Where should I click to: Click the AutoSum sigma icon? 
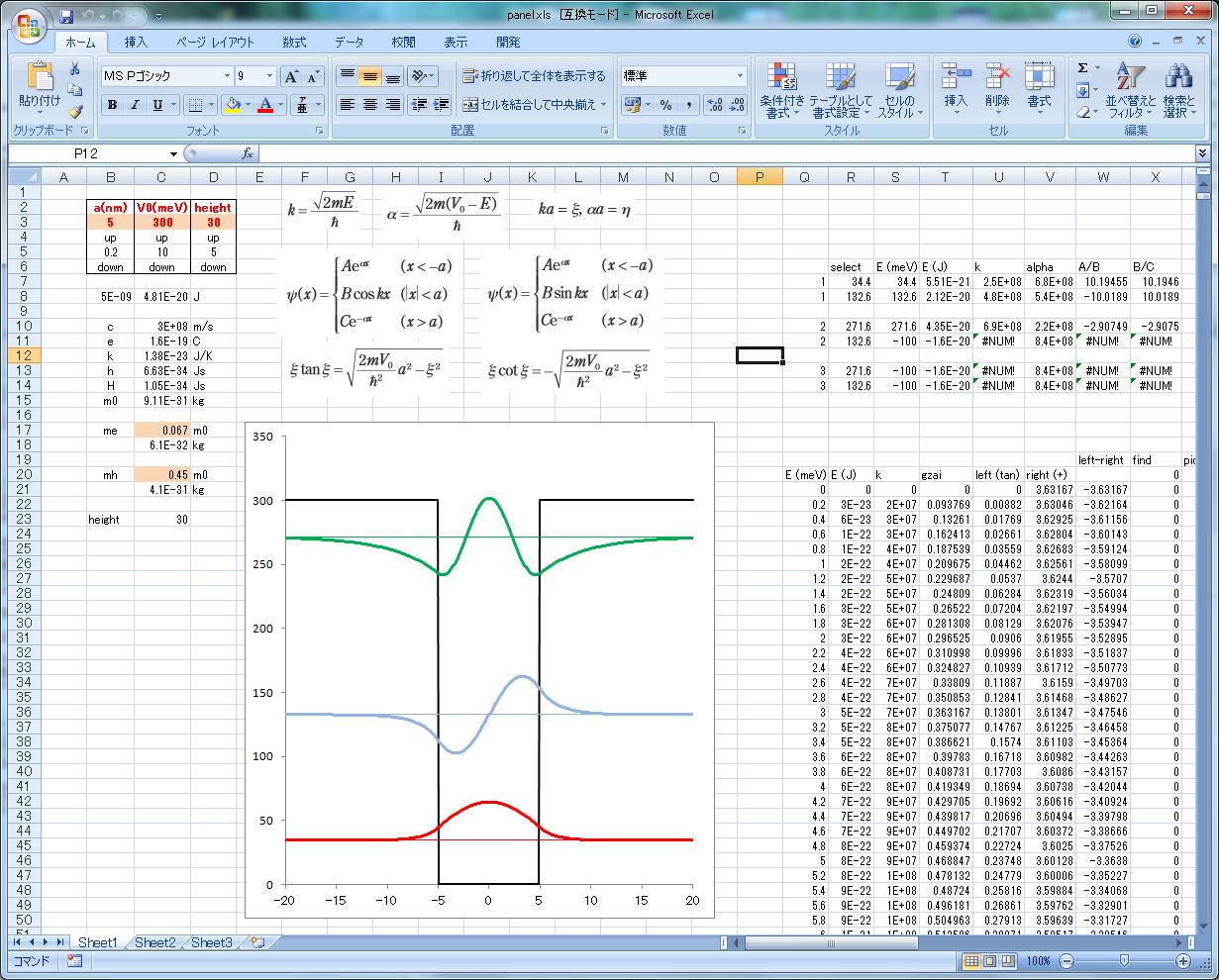coord(1082,68)
